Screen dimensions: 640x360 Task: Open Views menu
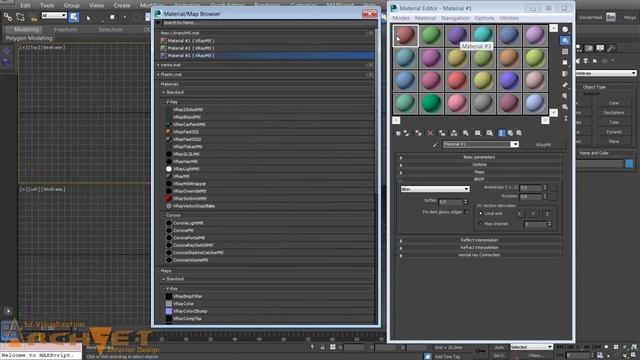pos(96,5)
